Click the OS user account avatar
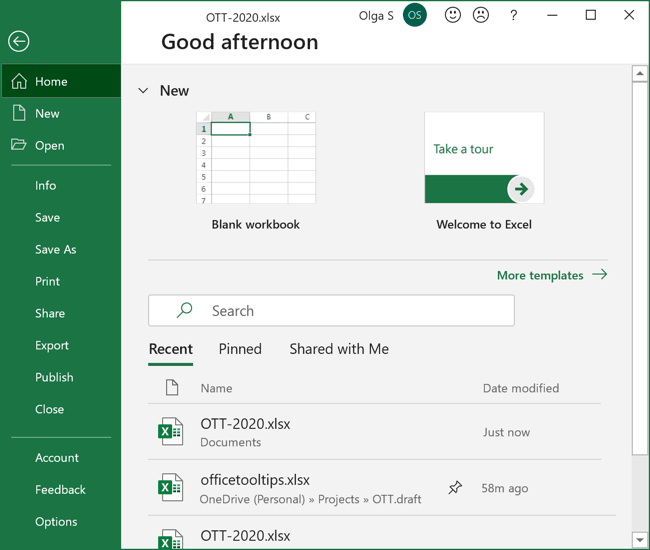650x550 pixels. pyautogui.click(x=414, y=16)
